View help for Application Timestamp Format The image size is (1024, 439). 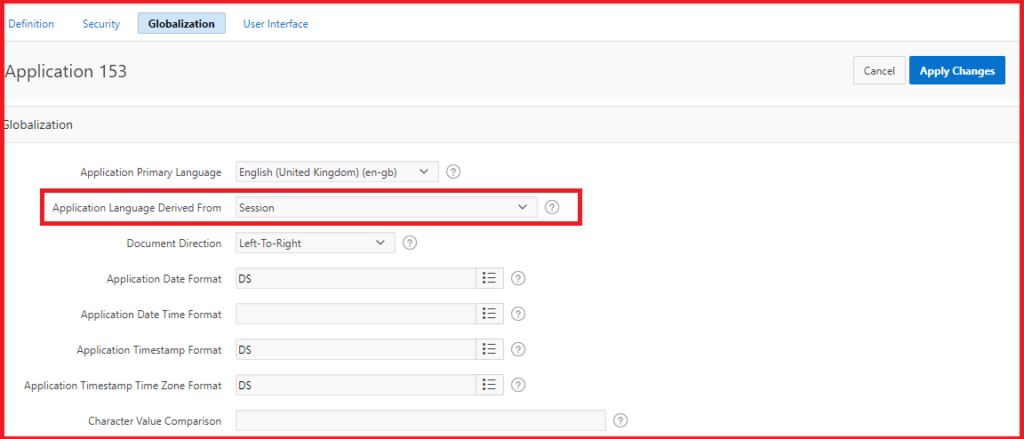tap(518, 349)
